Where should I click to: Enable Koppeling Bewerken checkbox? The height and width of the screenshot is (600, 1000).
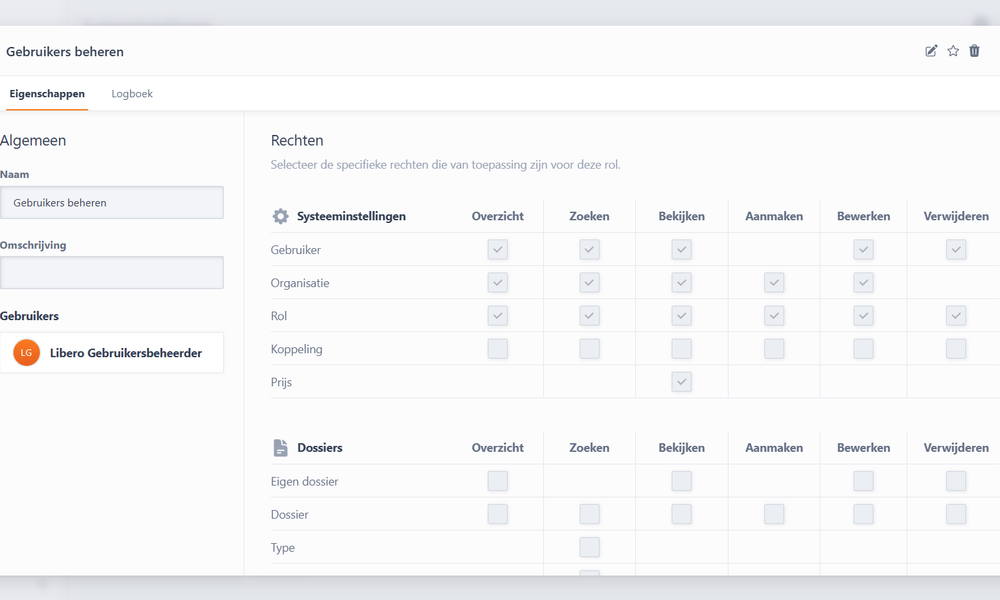[x=864, y=349]
